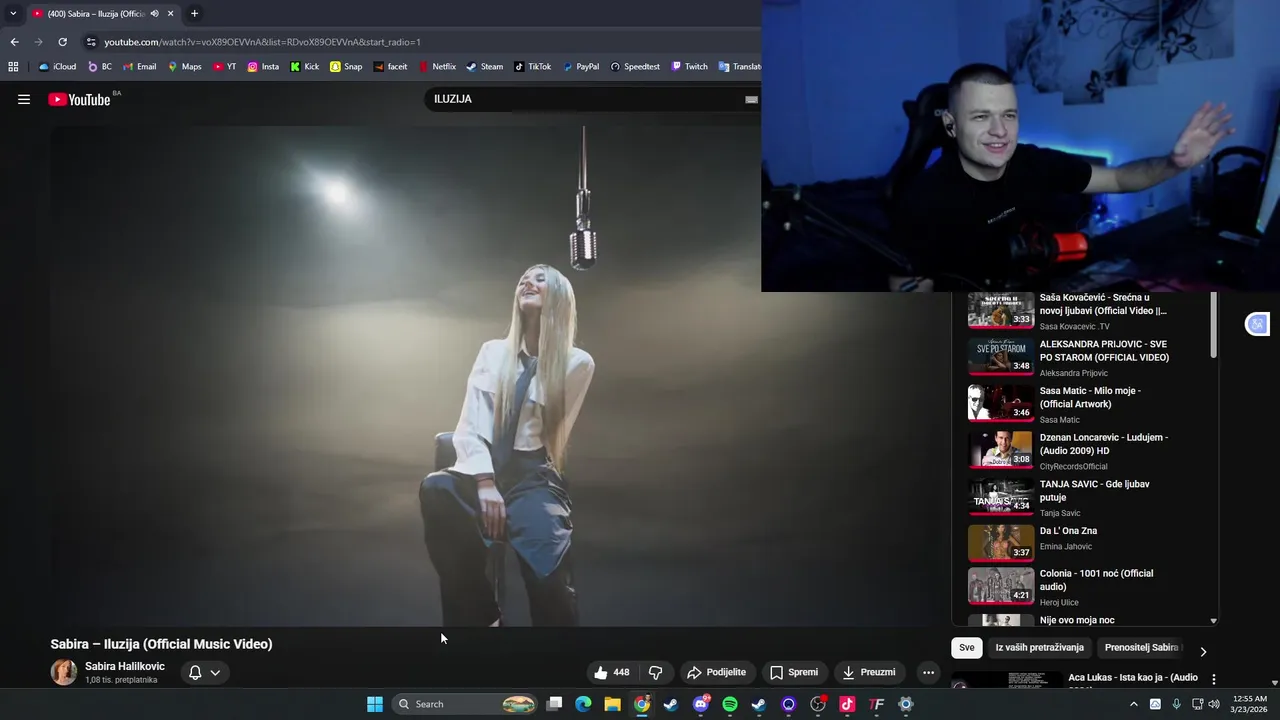Open the Maps bookmark
Screen dimensions: 1280x720
pos(185,67)
